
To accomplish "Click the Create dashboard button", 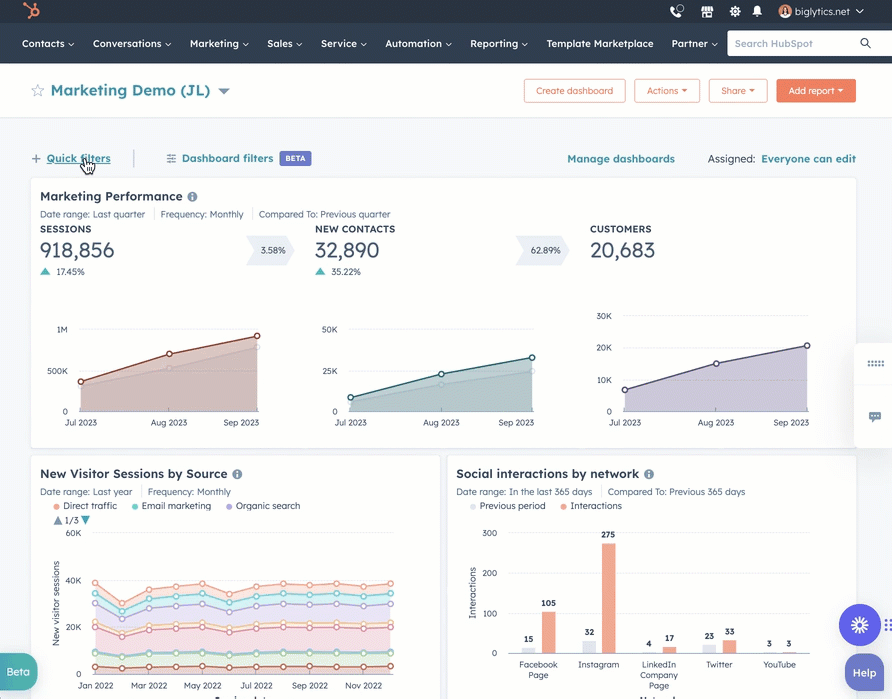I will coord(574,90).
